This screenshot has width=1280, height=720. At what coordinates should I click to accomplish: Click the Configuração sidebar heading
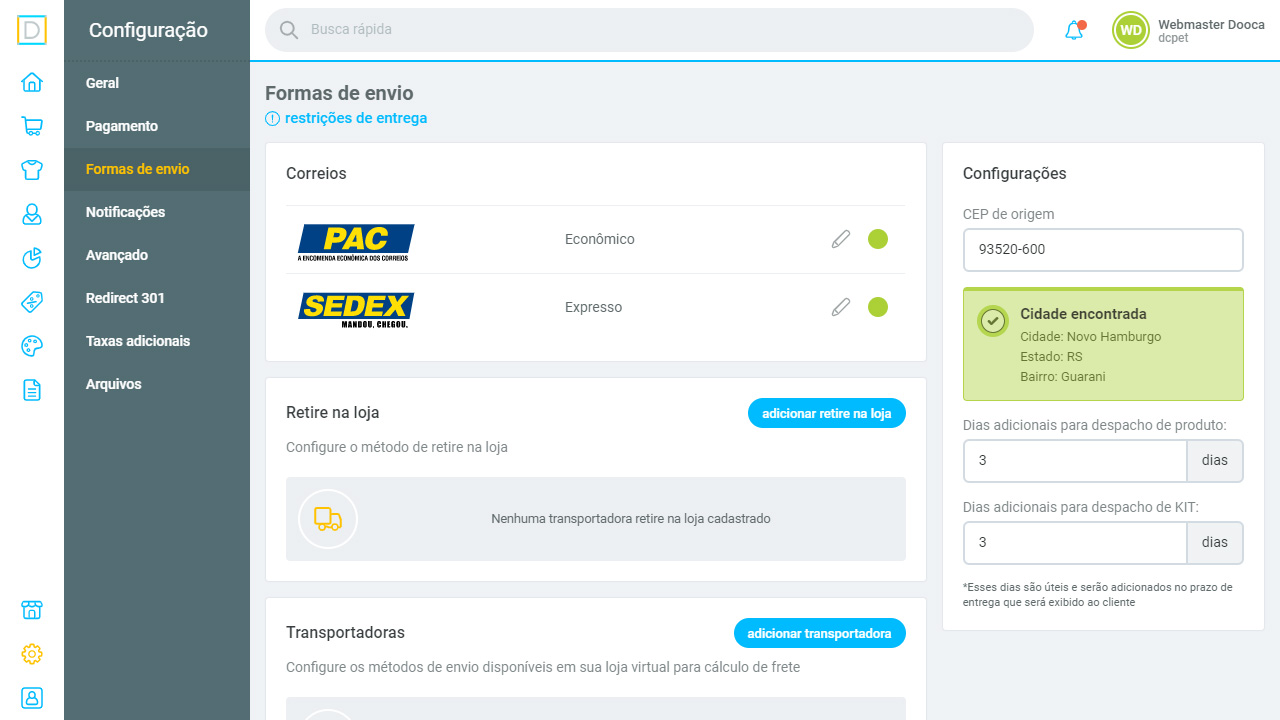(148, 30)
